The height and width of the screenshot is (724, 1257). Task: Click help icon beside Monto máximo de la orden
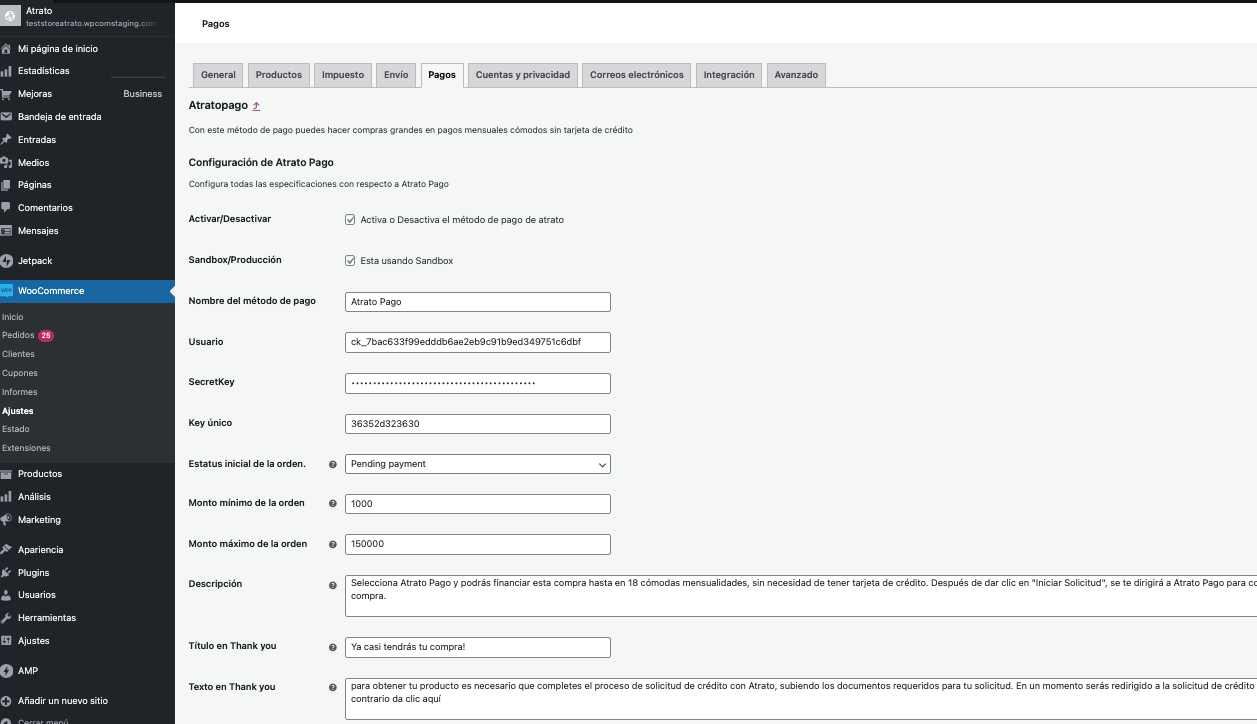pos(333,545)
